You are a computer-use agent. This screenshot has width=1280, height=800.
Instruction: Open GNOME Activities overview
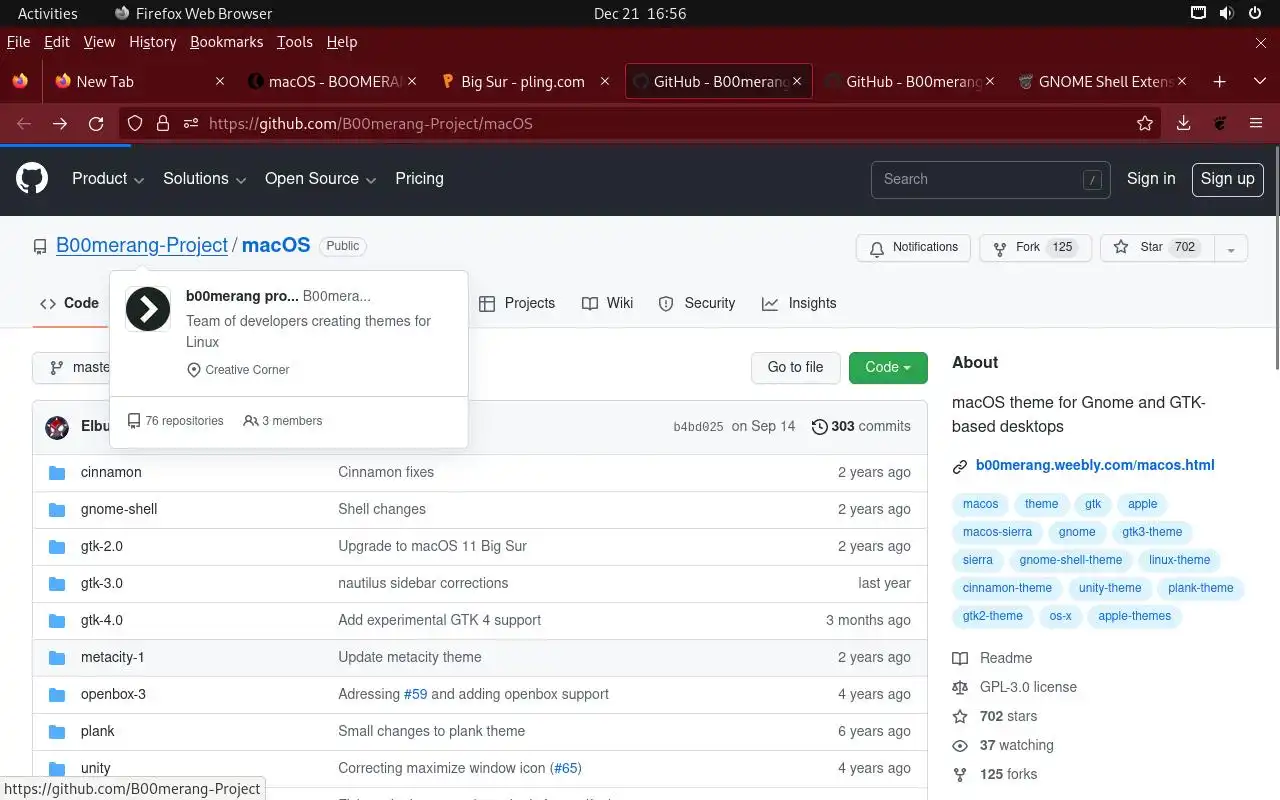47,13
